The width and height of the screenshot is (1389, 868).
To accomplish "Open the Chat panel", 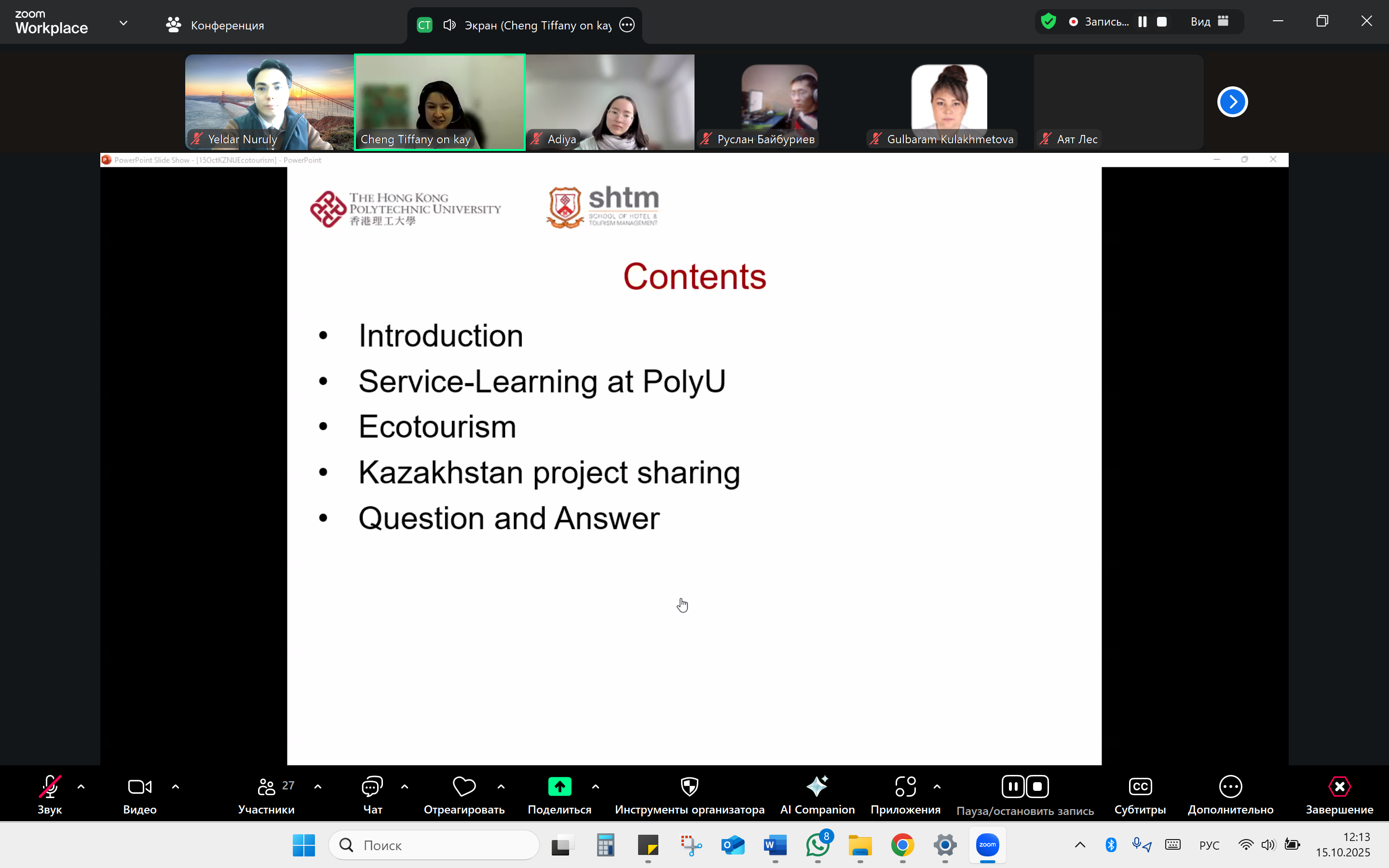I will coord(372,787).
